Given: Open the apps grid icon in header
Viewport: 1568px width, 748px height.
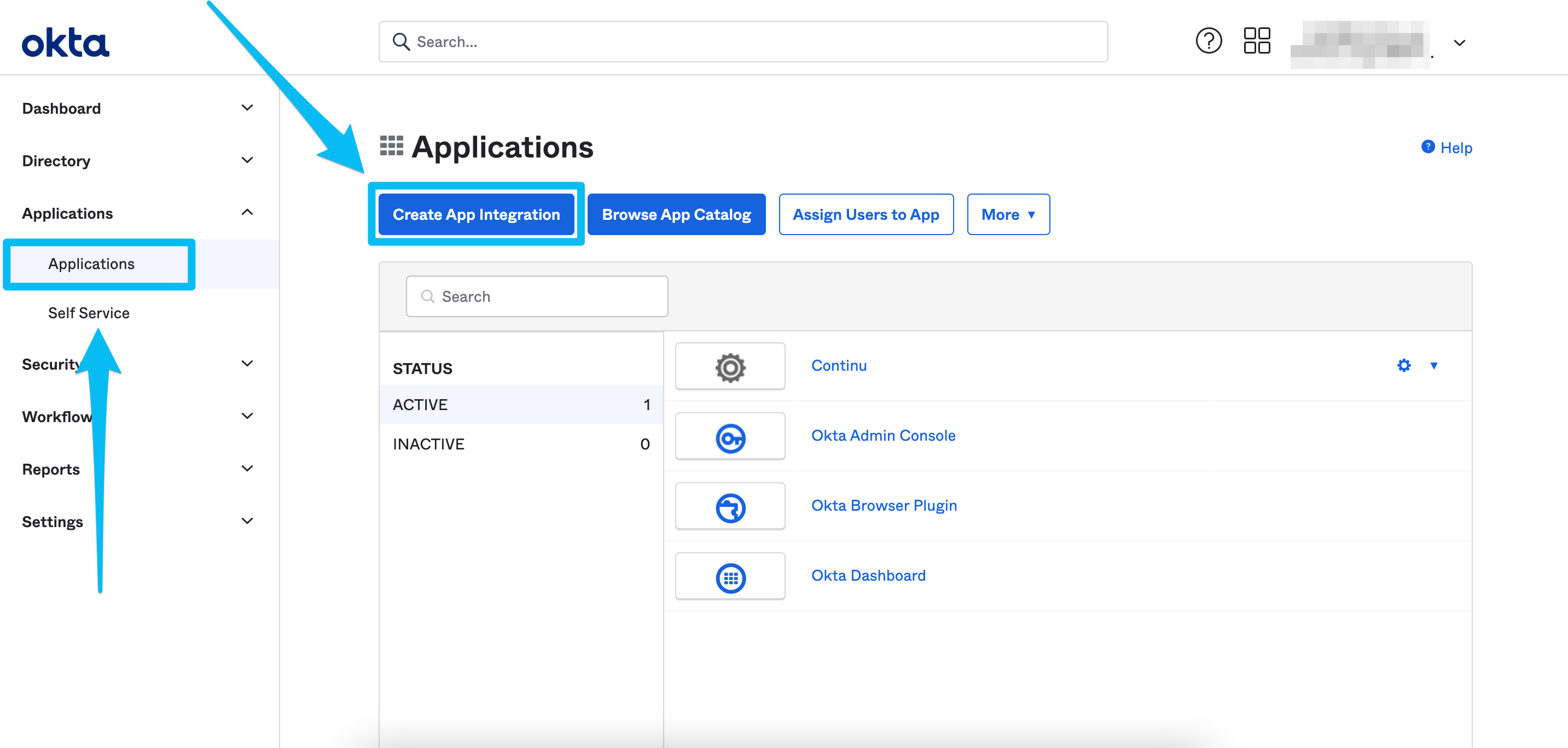Looking at the screenshot, I should point(1256,42).
